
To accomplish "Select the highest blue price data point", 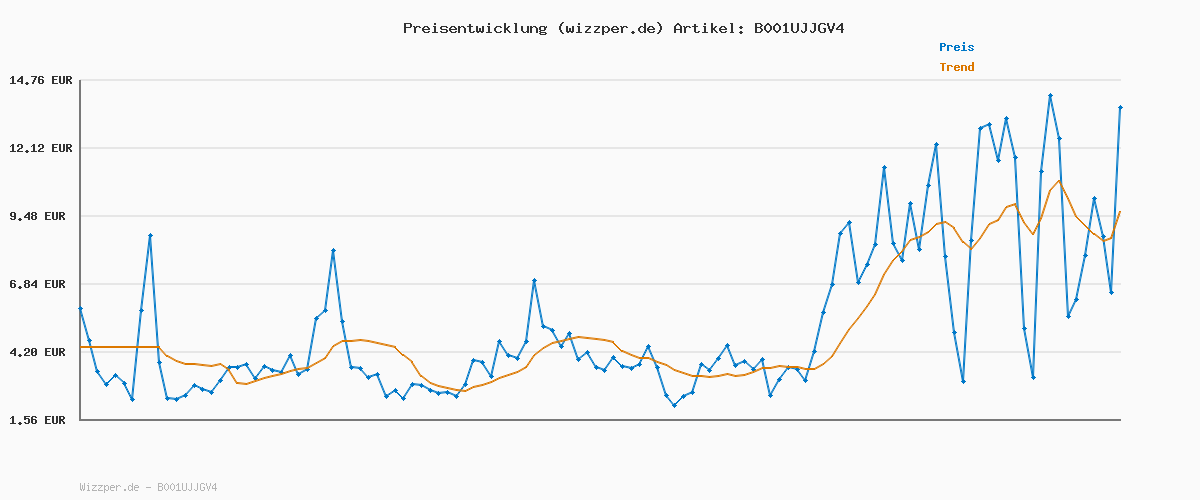I will click(x=1050, y=96).
